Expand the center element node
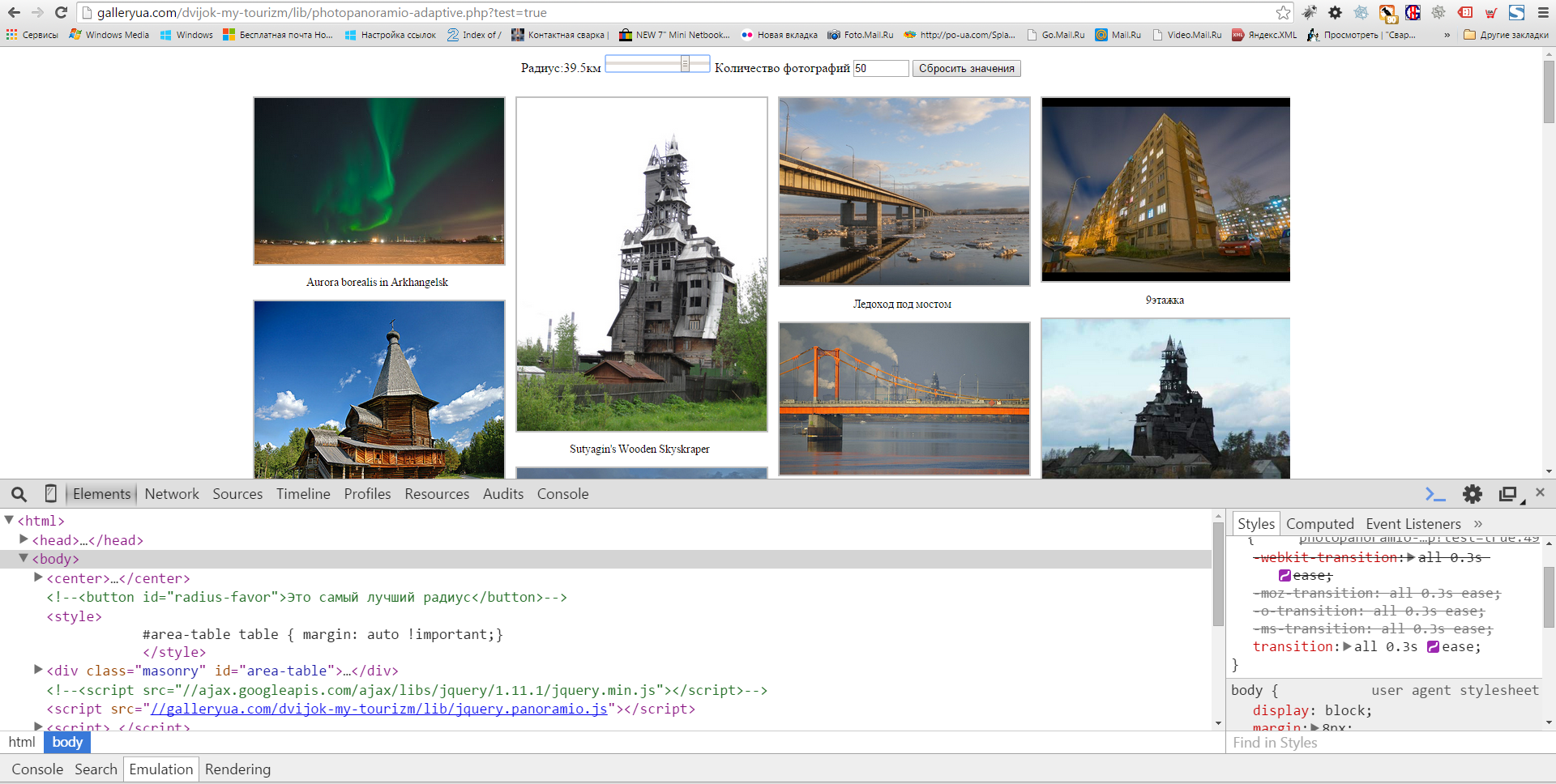 [38, 577]
